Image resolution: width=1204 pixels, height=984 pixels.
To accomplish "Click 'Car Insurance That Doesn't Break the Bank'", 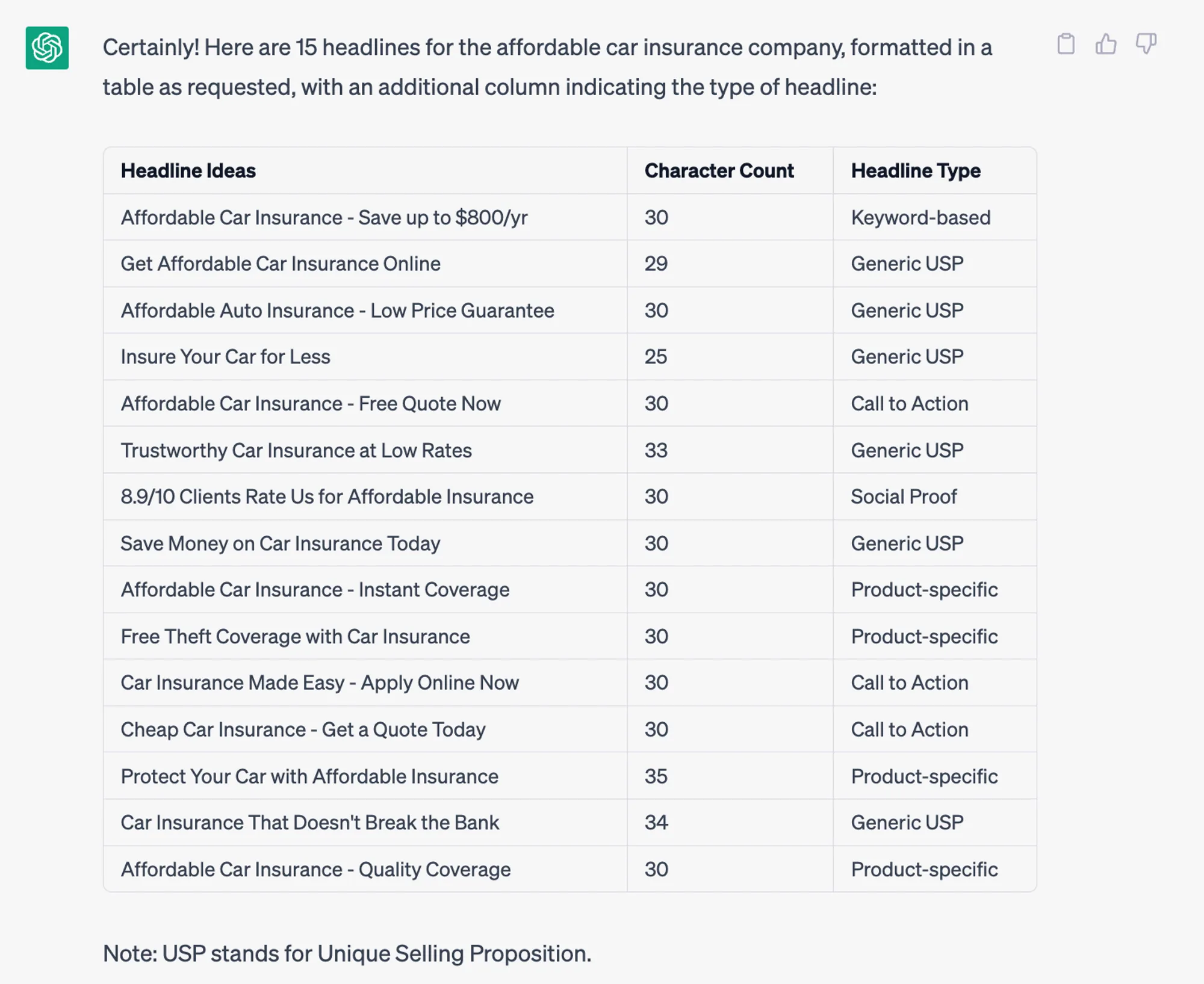I will [x=310, y=823].
